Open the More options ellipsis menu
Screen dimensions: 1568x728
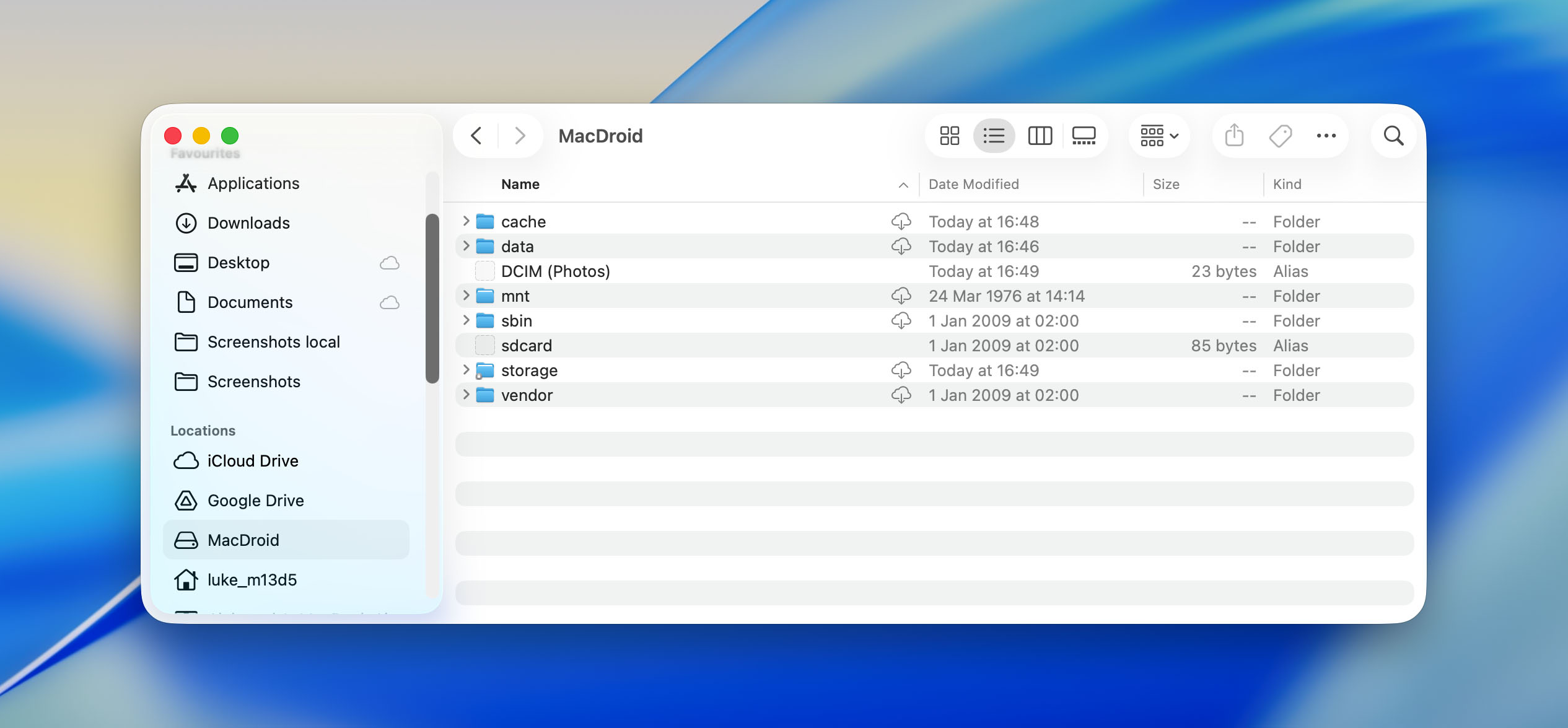pyautogui.click(x=1326, y=136)
